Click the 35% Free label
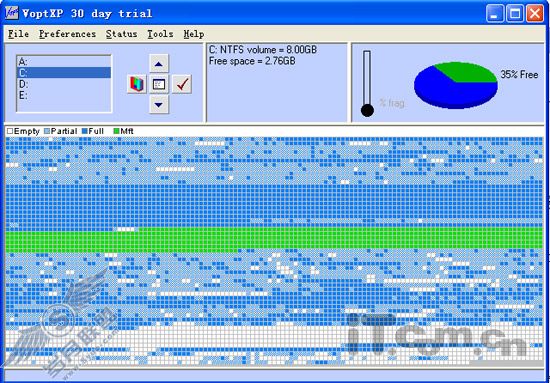Screen dimensions: 550x383 point(519,75)
